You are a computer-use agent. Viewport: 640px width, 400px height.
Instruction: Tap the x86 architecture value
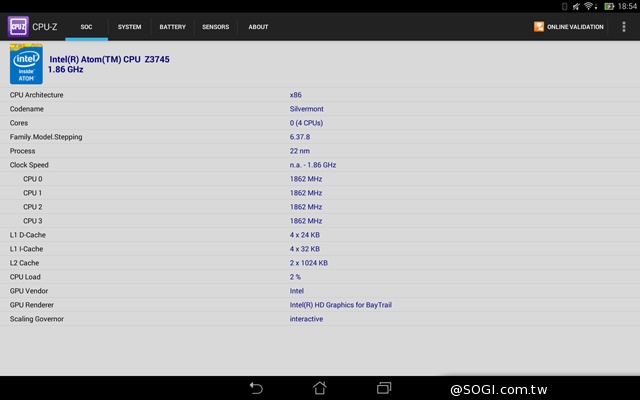point(296,95)
